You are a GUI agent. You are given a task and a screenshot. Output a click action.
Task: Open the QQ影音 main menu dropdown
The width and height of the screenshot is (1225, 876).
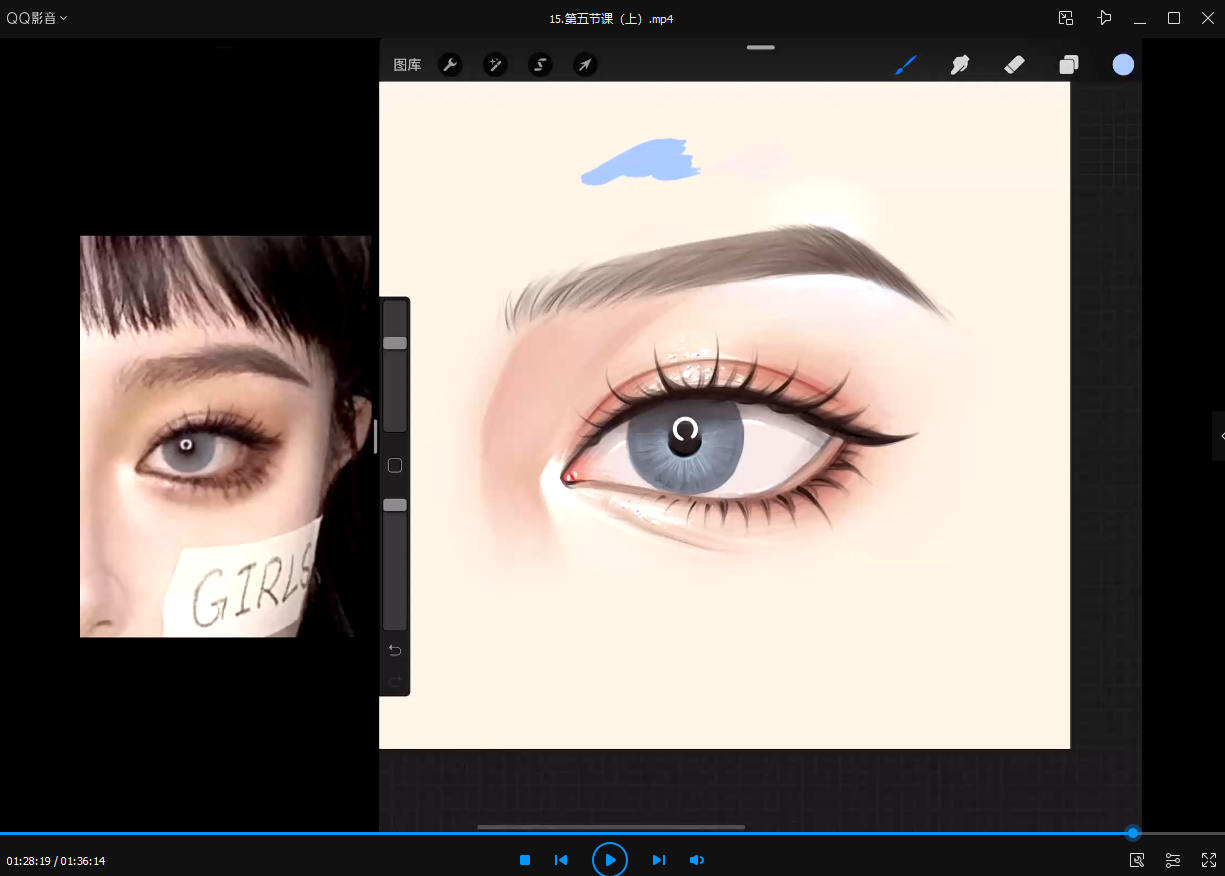click(x=37, y=18)
